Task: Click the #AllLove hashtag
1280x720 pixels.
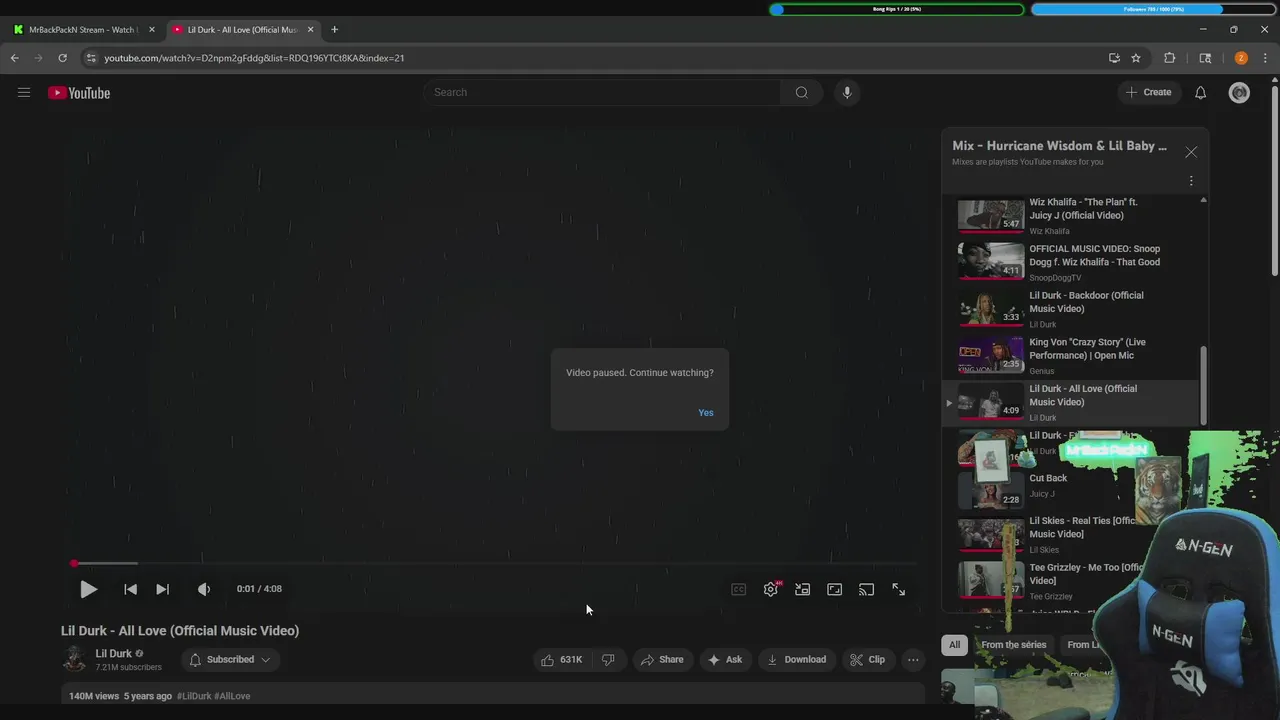Action: point(232,696)
